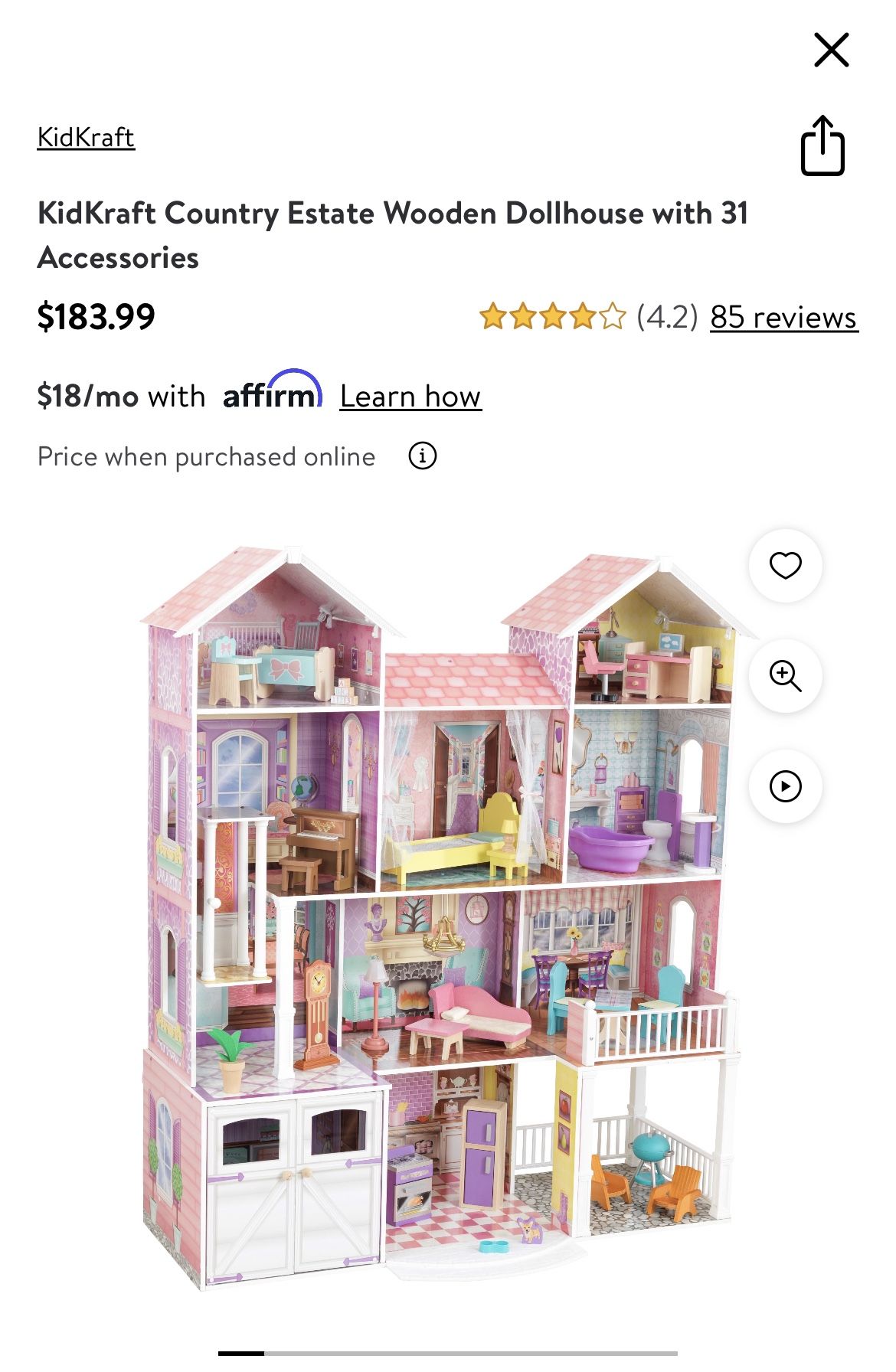Play the product video

785,786
